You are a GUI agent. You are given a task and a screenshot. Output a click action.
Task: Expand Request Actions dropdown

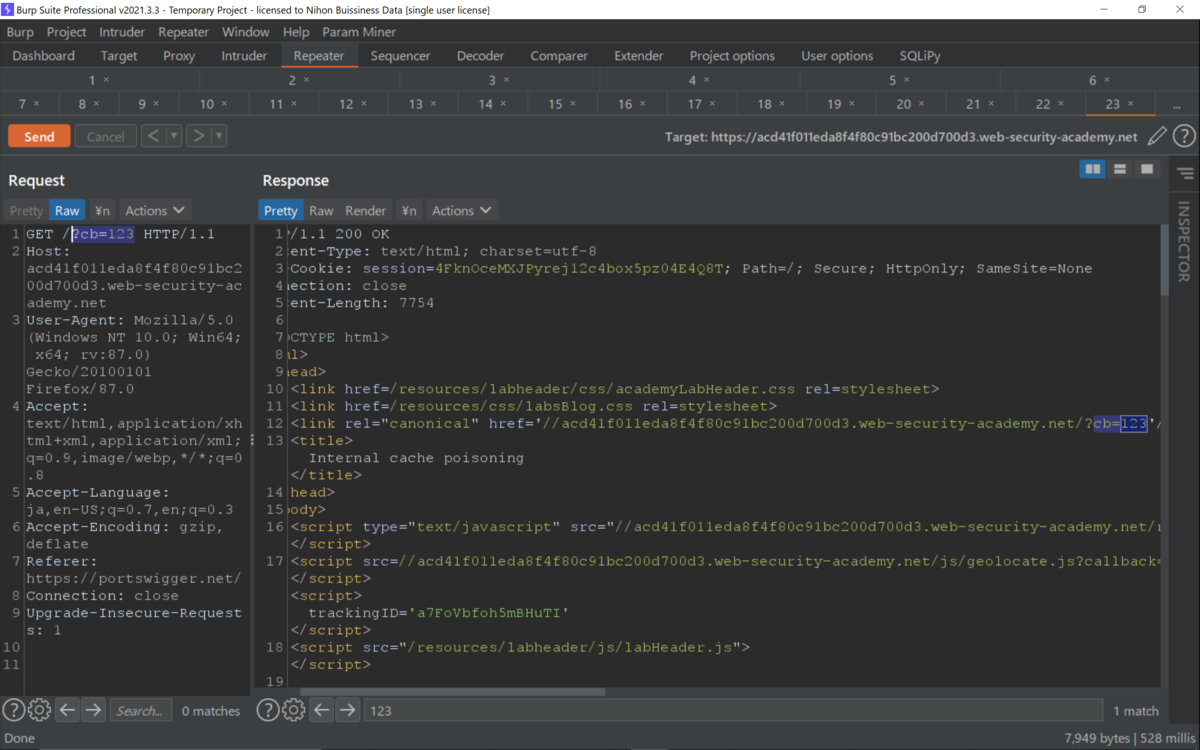point(155,210)
